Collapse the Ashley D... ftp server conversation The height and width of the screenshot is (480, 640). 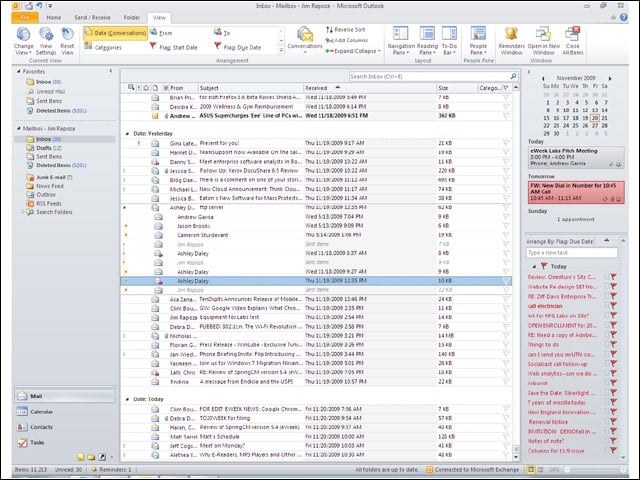pyautogui.click(x=124, y=207)
